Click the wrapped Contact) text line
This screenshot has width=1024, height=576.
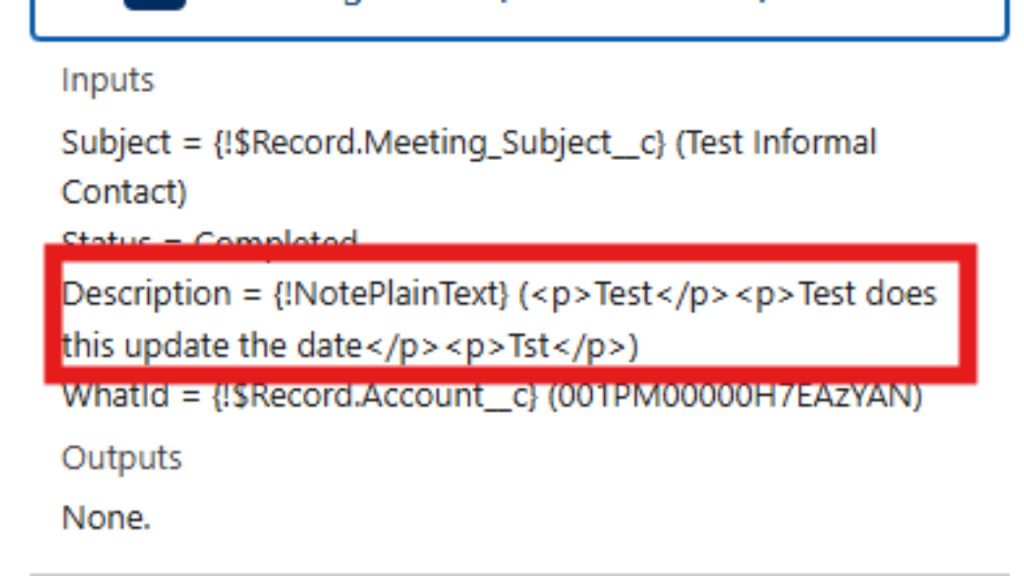tap(124, 193)
